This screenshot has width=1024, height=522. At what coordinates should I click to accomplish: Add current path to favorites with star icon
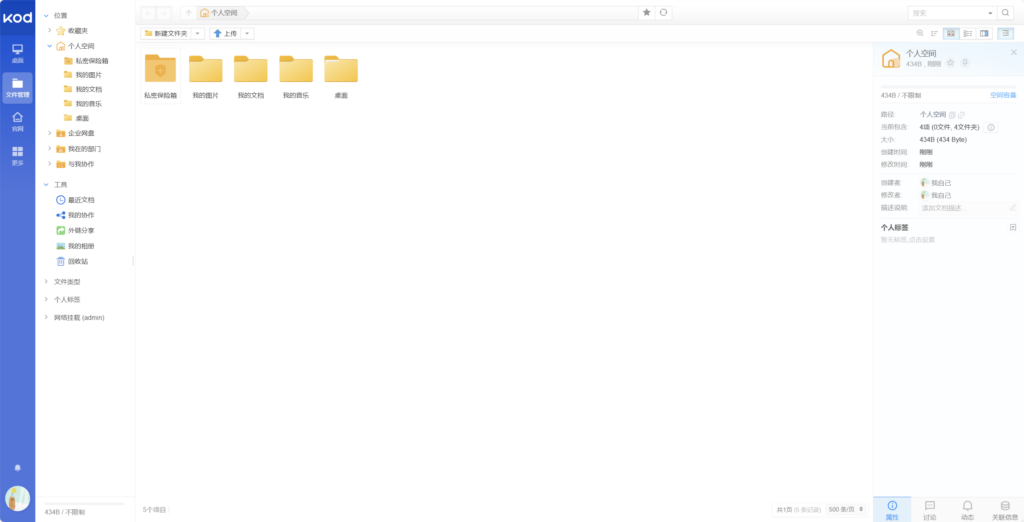646,12
